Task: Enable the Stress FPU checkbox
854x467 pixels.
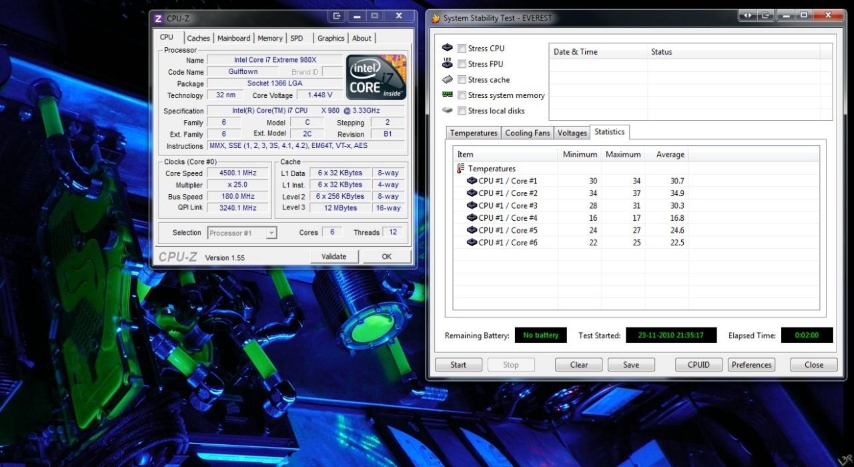Action: click(462, 64)
